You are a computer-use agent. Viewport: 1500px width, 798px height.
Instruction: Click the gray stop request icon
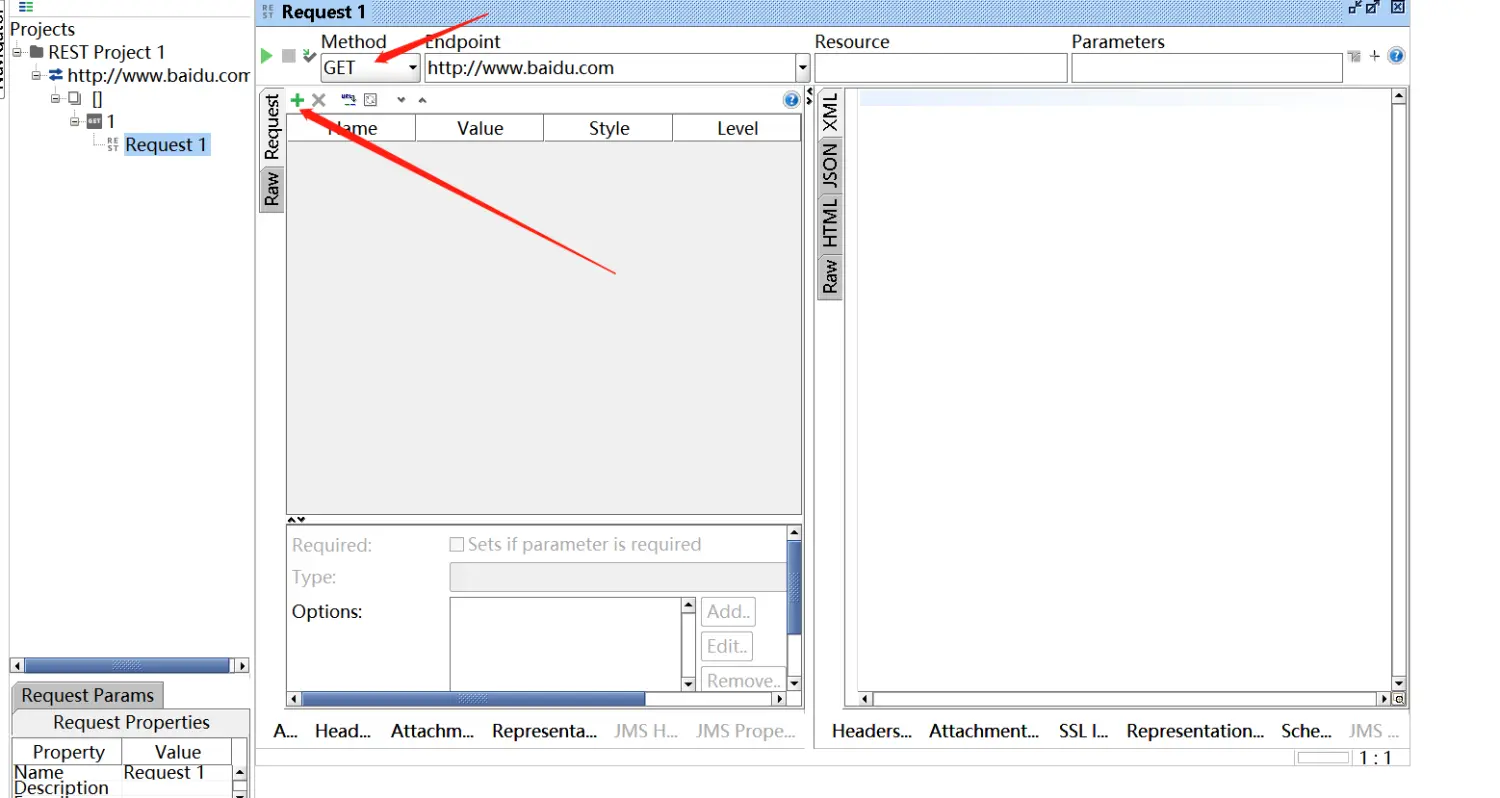[287, 56]
